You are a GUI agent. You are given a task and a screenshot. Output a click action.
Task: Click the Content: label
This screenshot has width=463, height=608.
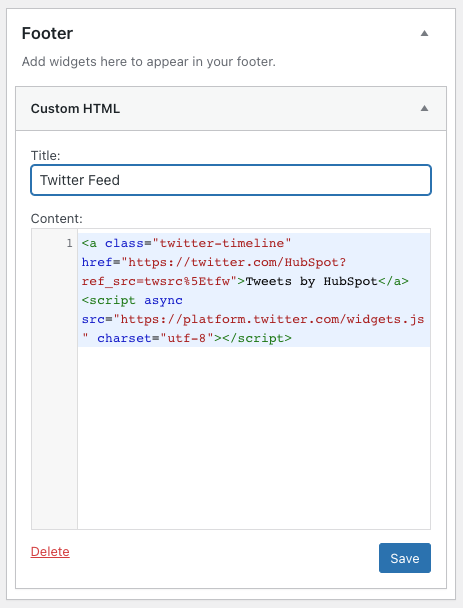point(57,219)
